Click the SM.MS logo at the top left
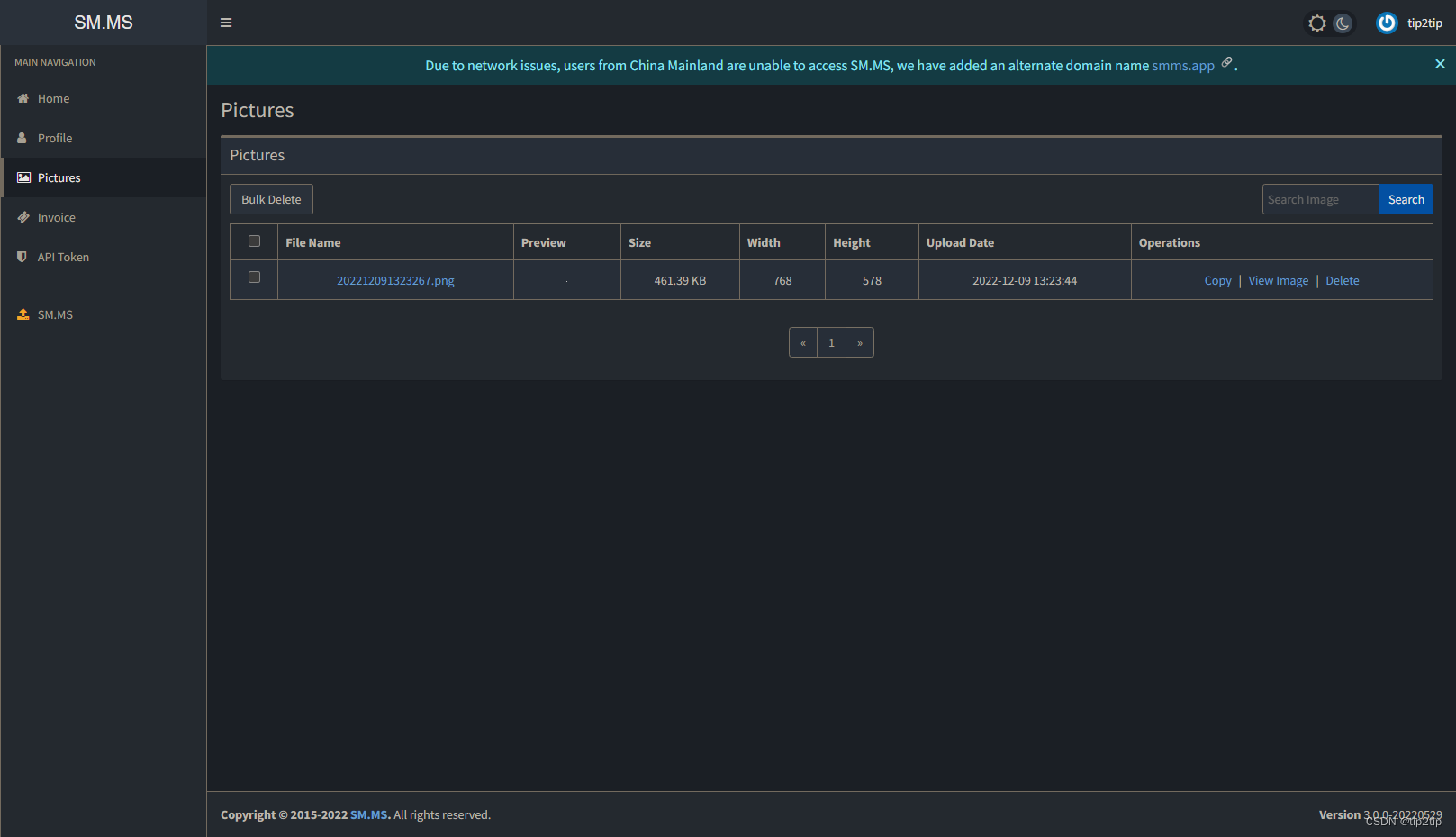The image size is (1456, 837). tap(104, 23)
